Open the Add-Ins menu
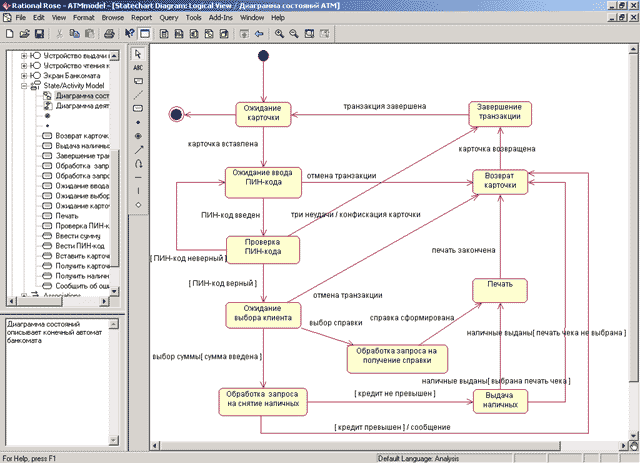 click(220, 18)
